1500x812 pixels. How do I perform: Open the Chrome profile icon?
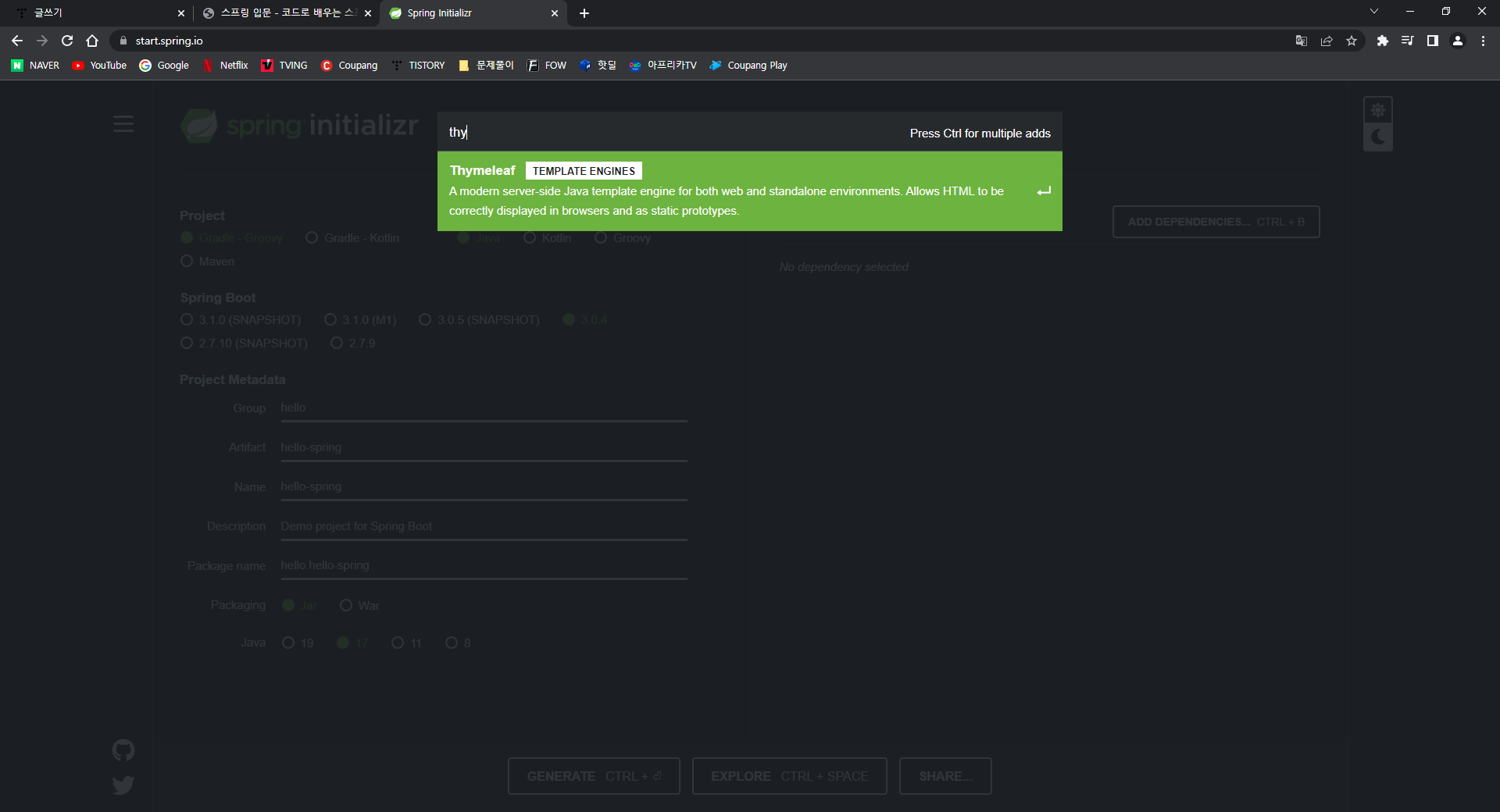(1458, 41)
